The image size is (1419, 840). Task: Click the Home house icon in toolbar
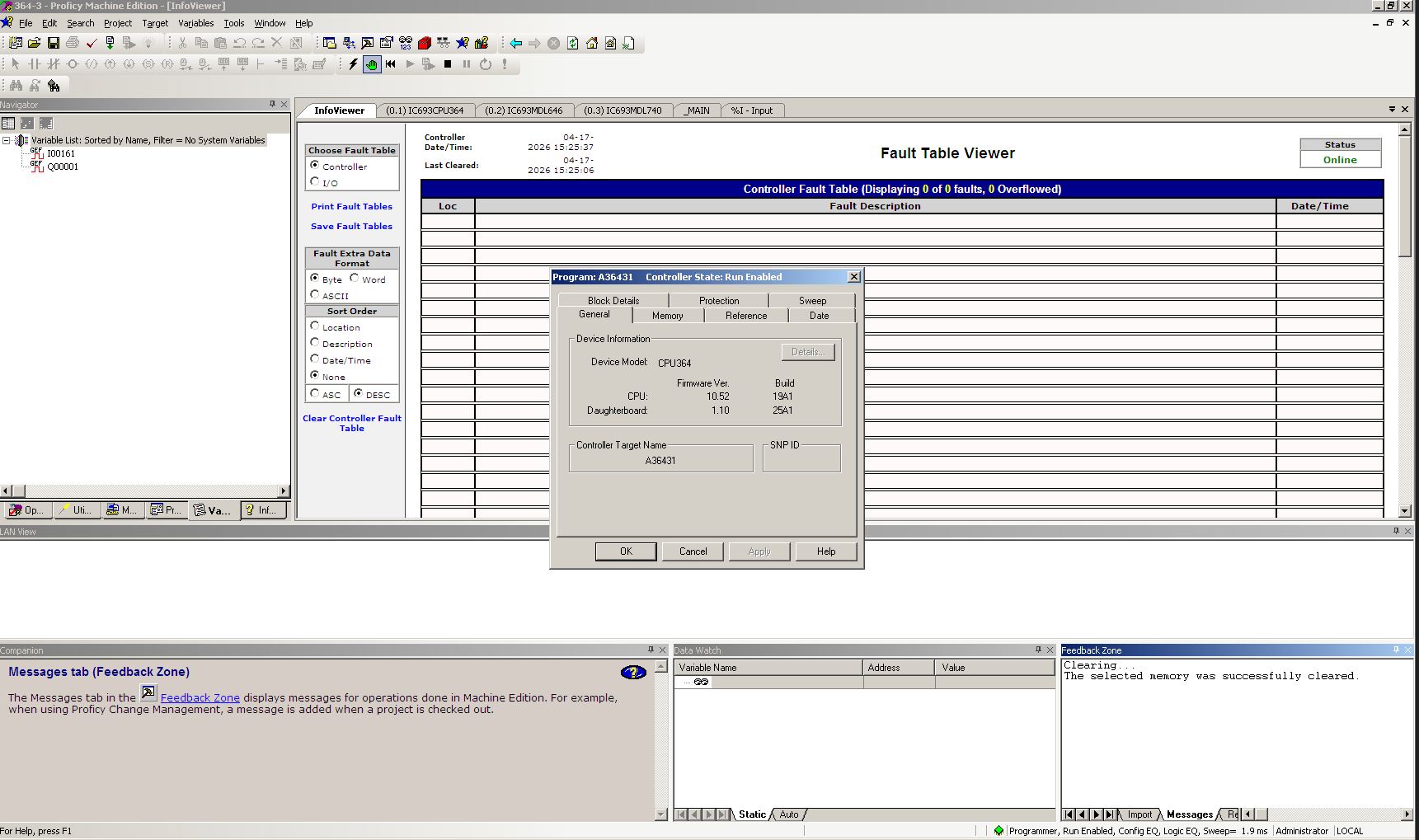pyautogui.click(x=592, y=43)
